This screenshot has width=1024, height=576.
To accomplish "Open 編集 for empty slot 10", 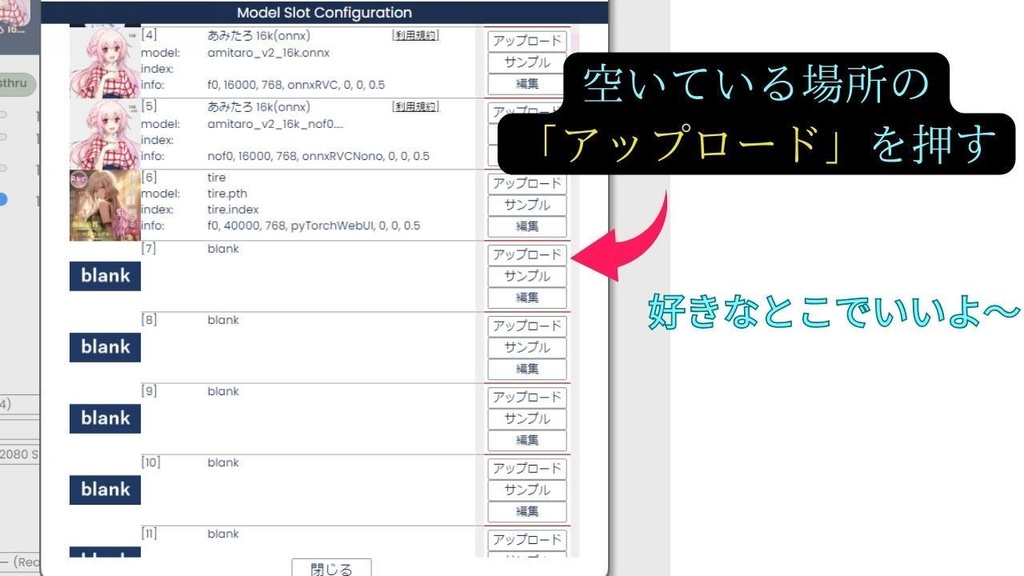I will pos(527,511).
